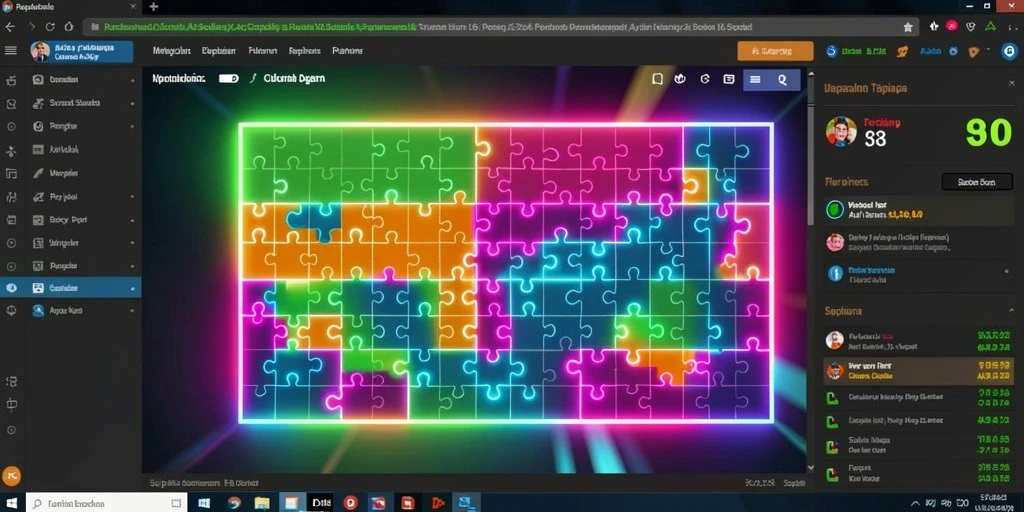This screenshot has width=1024, height=512.
Task: Click the bookmark-shaped icon in the puzzle toolbar
Action: coord(658,79)
